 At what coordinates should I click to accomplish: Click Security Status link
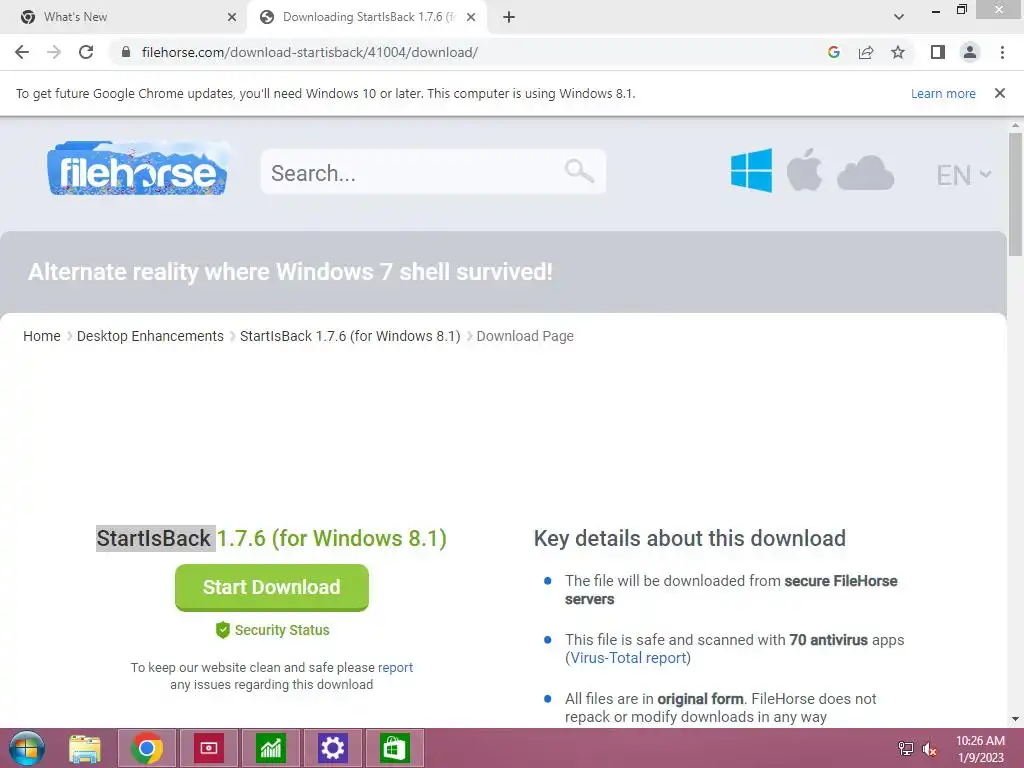pos(282,630)
